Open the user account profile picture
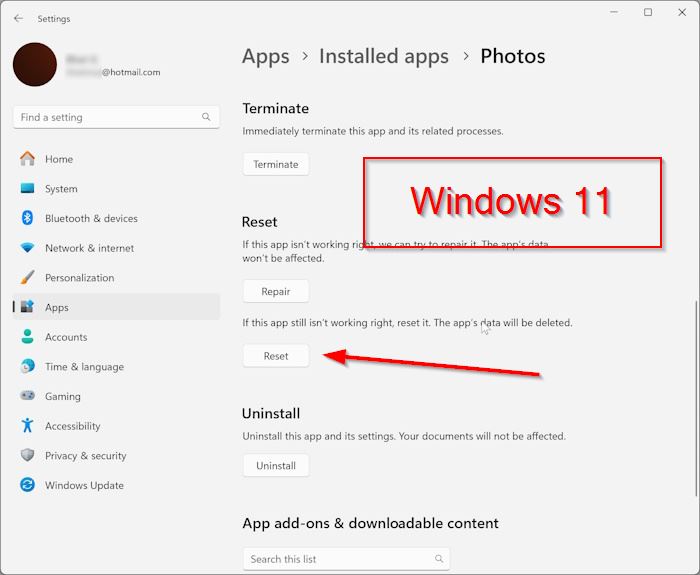 click(35, 64)
